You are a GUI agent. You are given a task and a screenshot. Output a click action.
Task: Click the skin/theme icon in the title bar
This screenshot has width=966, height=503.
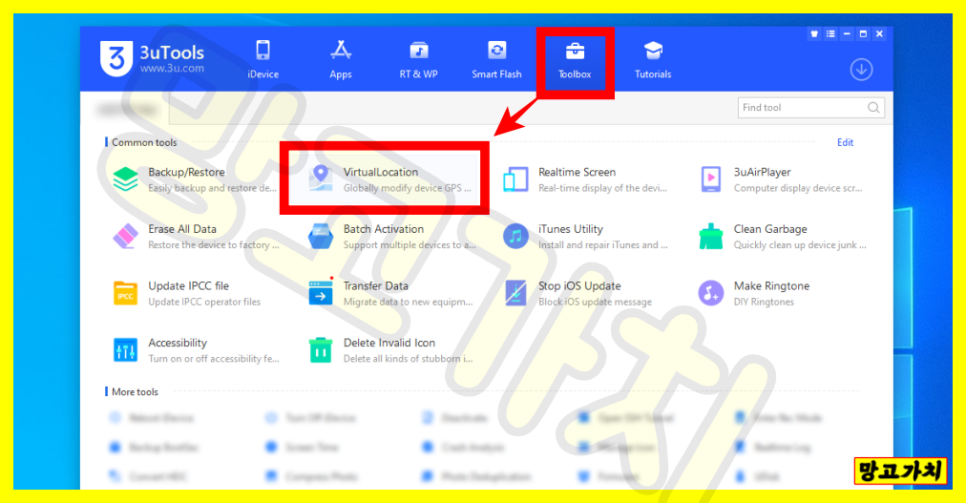coord(814,34)
